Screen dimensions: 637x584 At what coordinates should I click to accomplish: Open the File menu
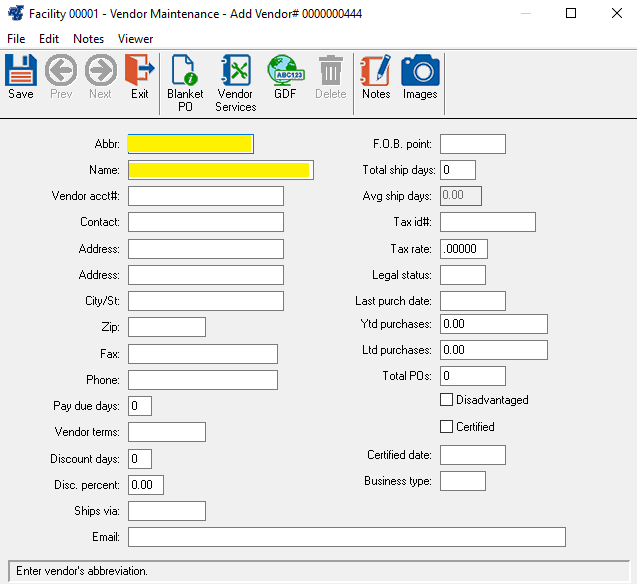(x=17, y=39)
